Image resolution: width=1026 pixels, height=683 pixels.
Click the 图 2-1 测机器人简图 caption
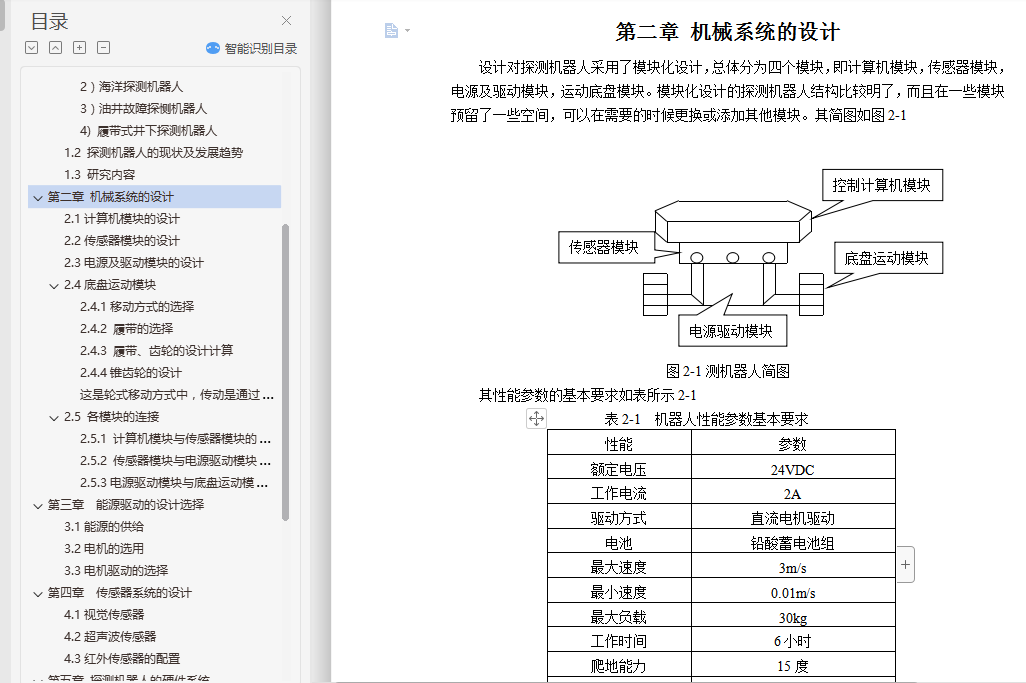click(727, 372)
